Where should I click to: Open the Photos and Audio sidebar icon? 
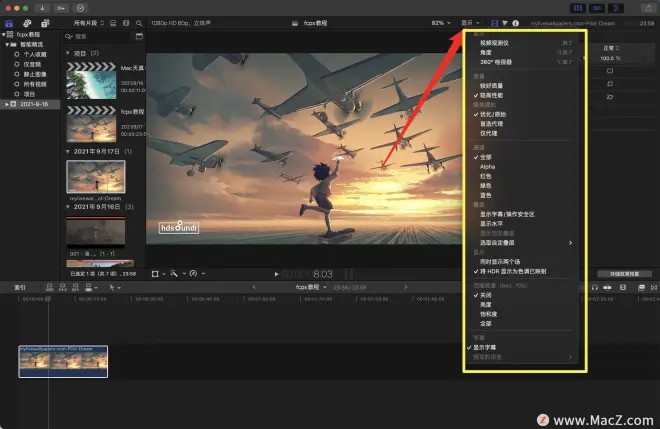[27, 23]
